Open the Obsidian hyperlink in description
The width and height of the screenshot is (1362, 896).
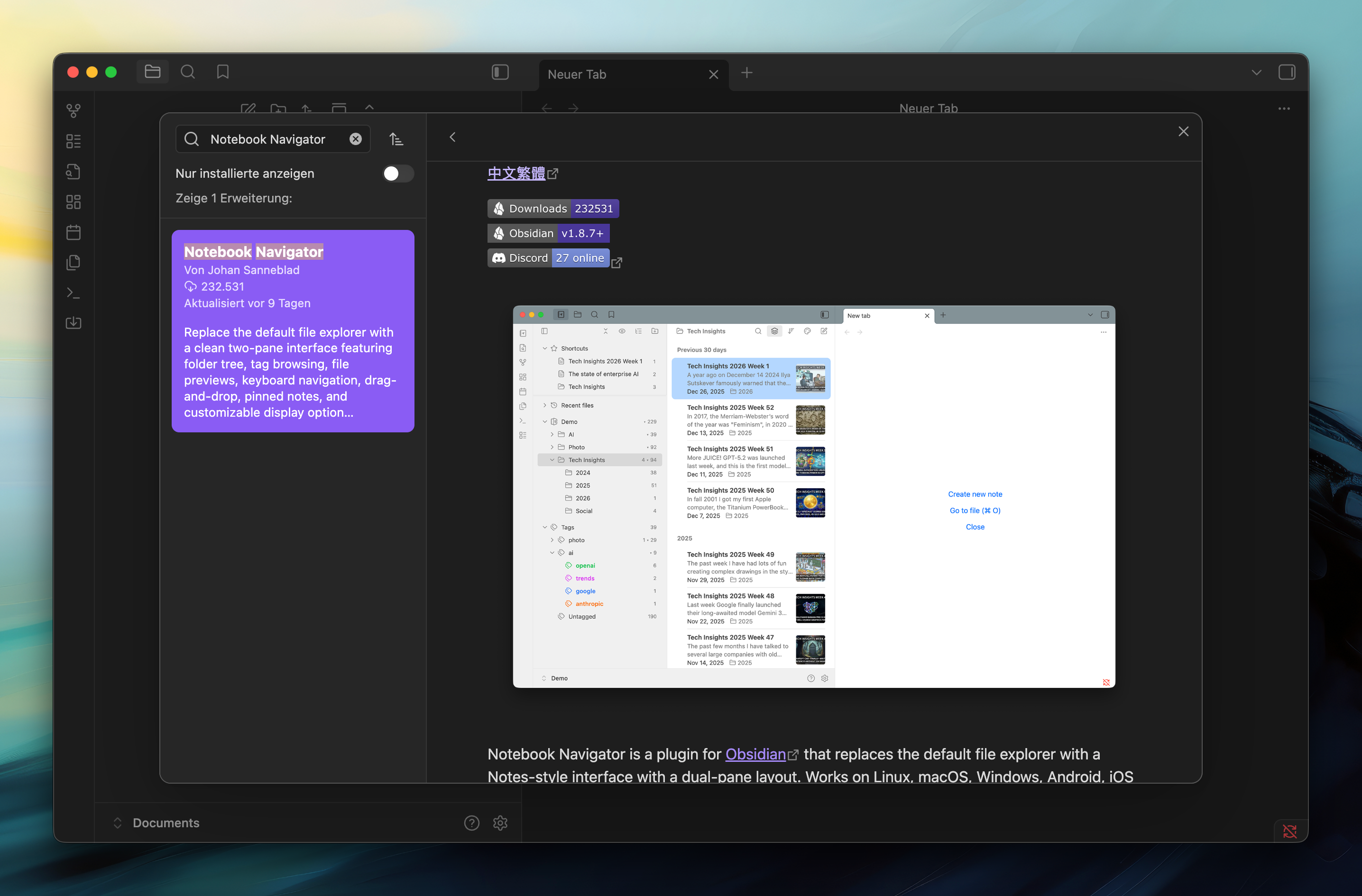coord(755,754)
